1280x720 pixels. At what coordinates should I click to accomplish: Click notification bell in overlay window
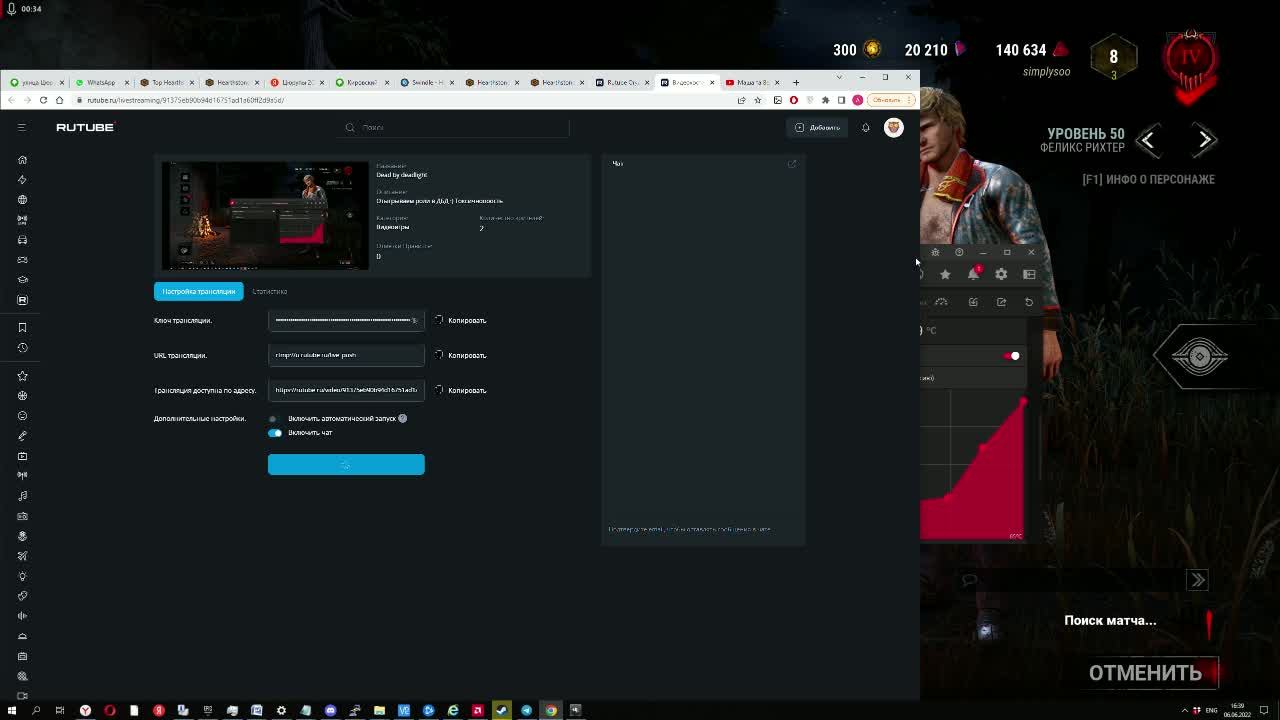974,274
